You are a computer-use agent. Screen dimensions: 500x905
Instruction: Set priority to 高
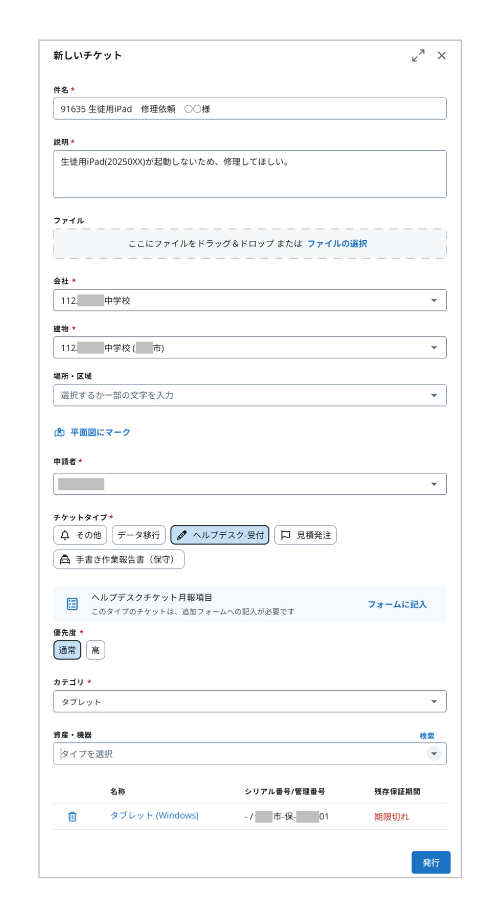point(95,650)
